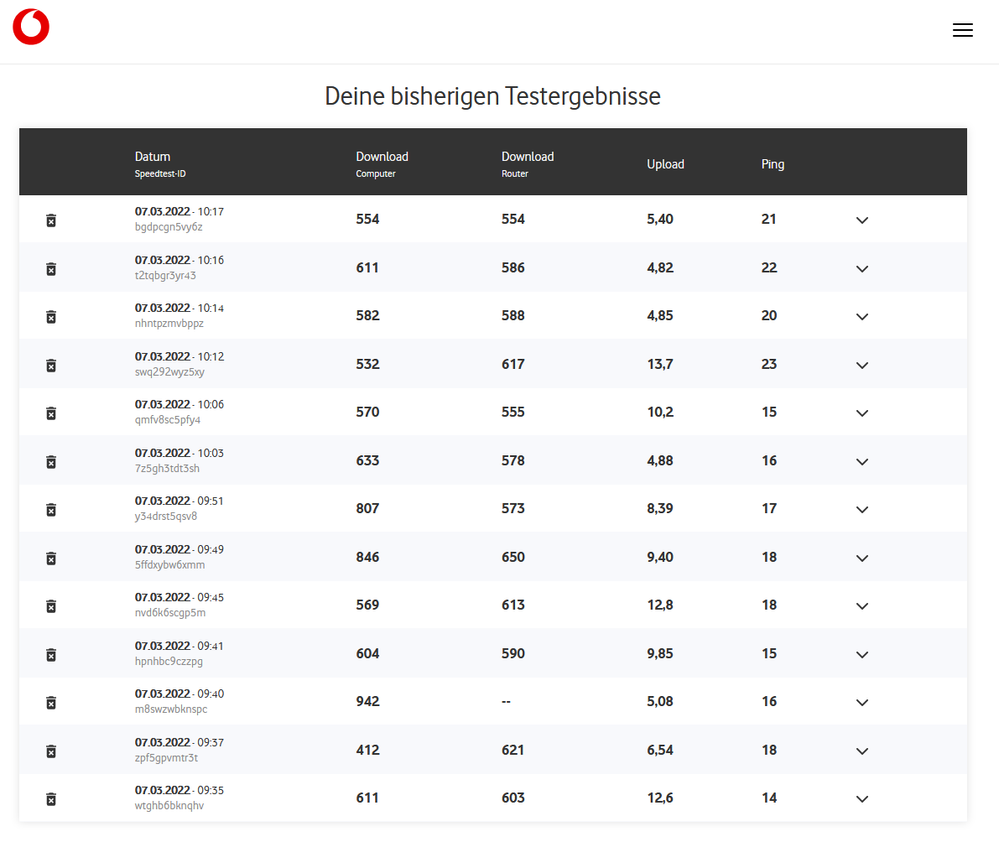
Task: Click router download value 617
Action: (513, 364)
